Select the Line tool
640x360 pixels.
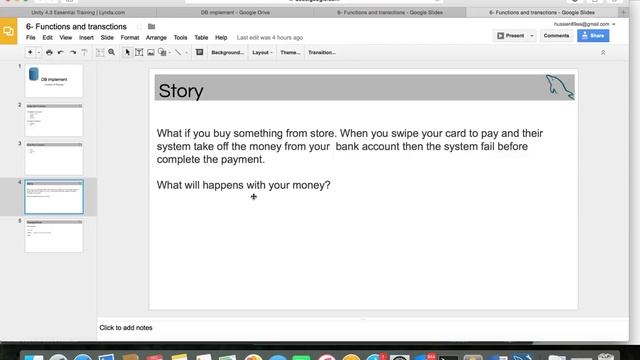(178, 52)
